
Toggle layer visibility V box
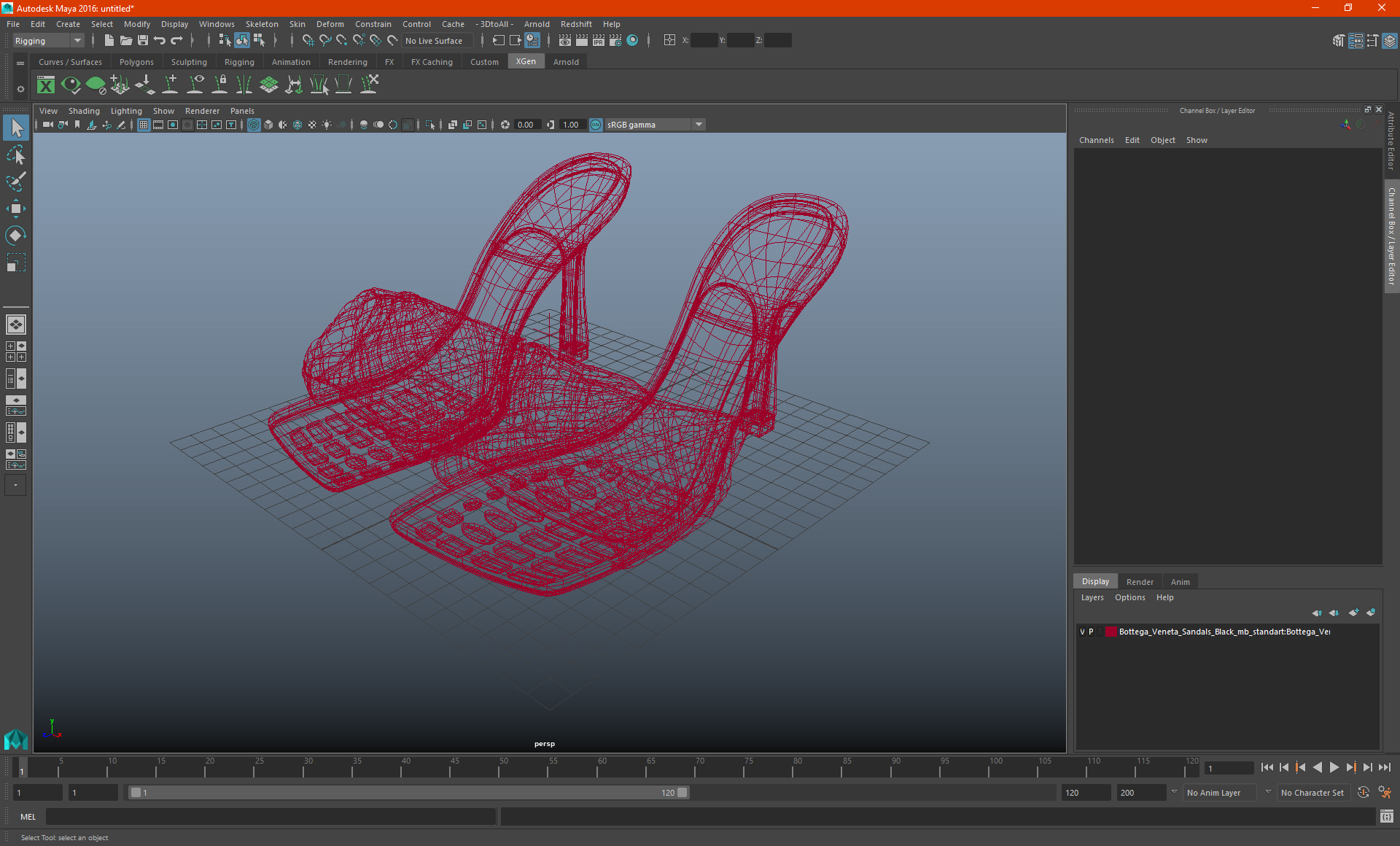click(1082, 632)
